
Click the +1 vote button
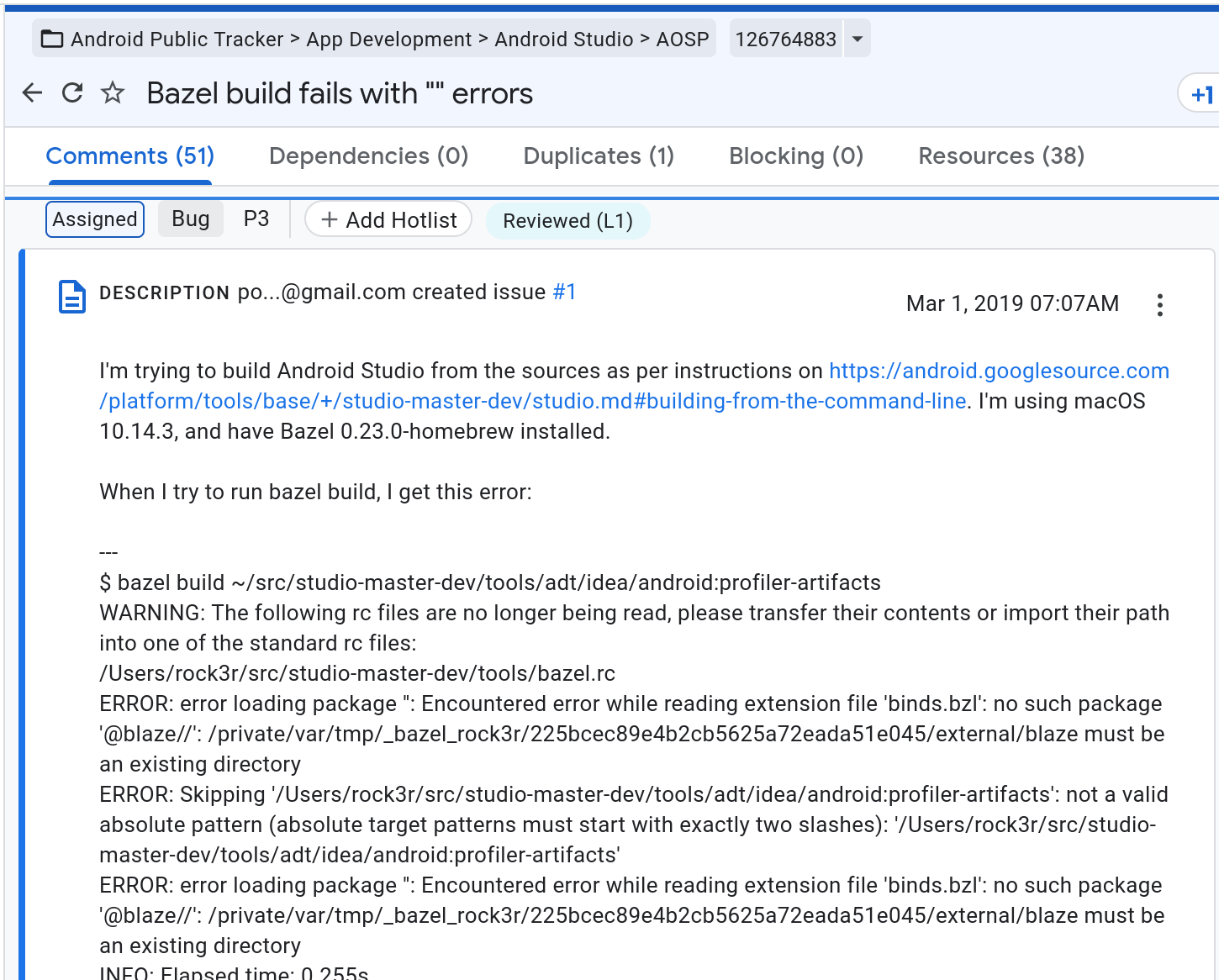pos(1200,95)
